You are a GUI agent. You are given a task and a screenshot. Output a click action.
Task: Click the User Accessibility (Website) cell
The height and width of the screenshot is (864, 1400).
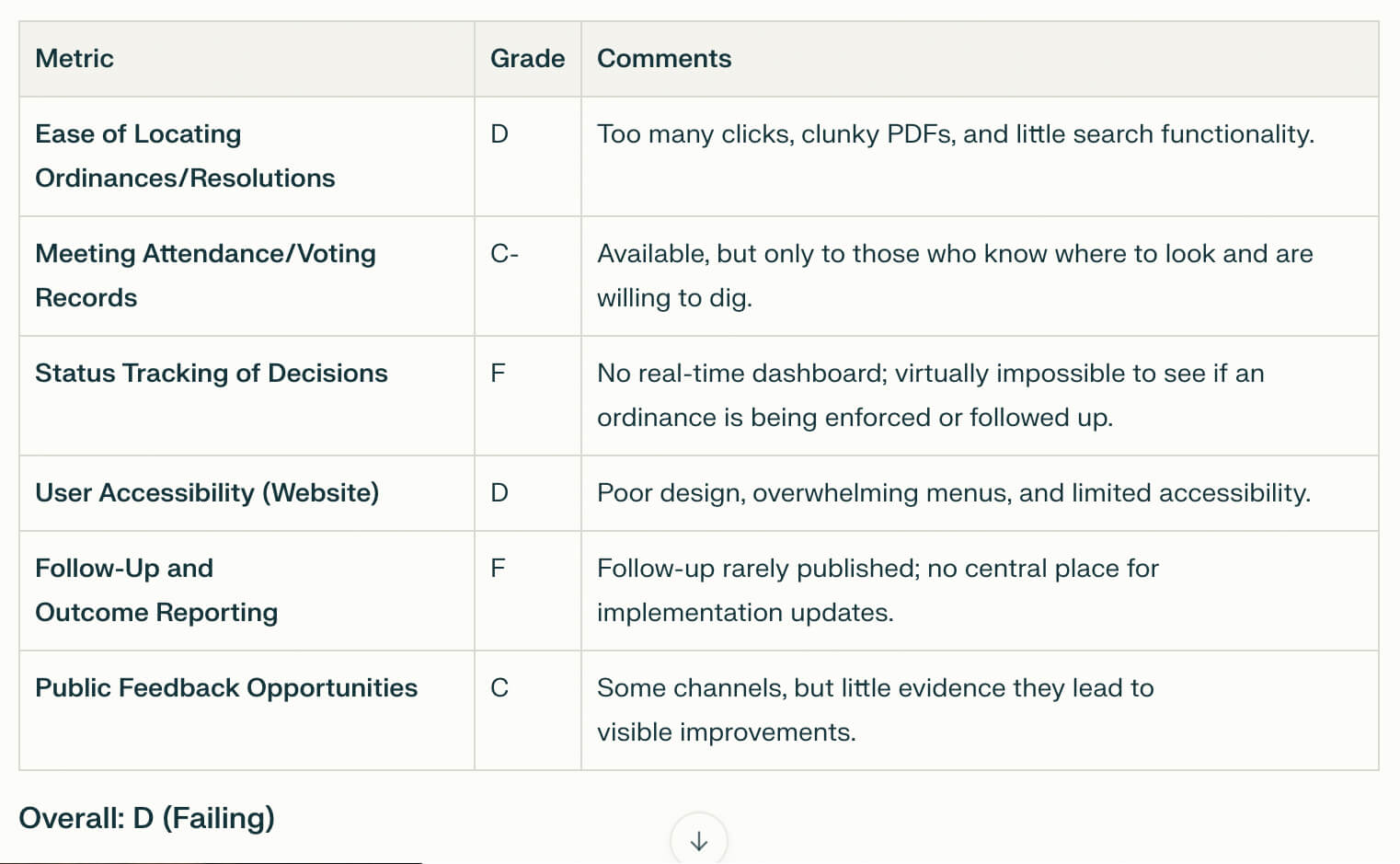(x=247, y=493)
